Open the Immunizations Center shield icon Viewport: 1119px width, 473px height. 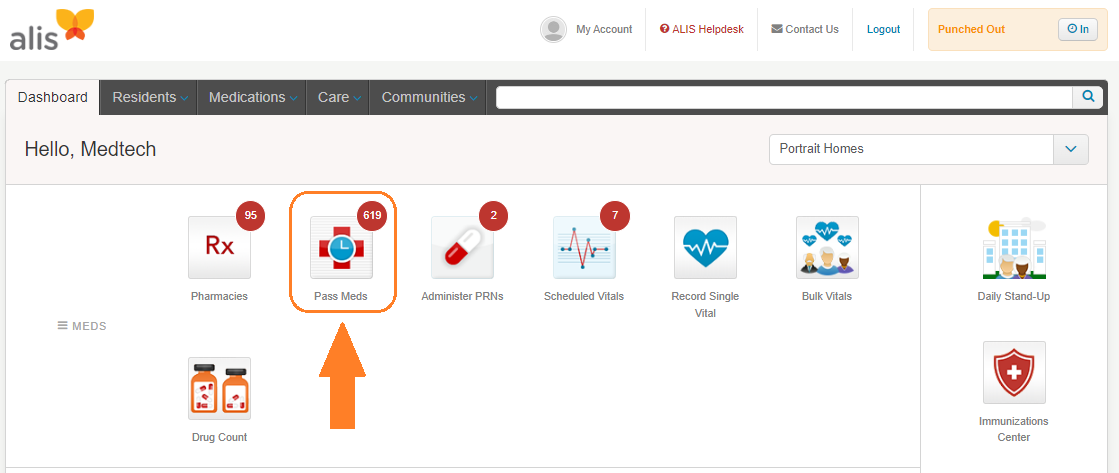pyautogui.click(x=1014, y=372)
